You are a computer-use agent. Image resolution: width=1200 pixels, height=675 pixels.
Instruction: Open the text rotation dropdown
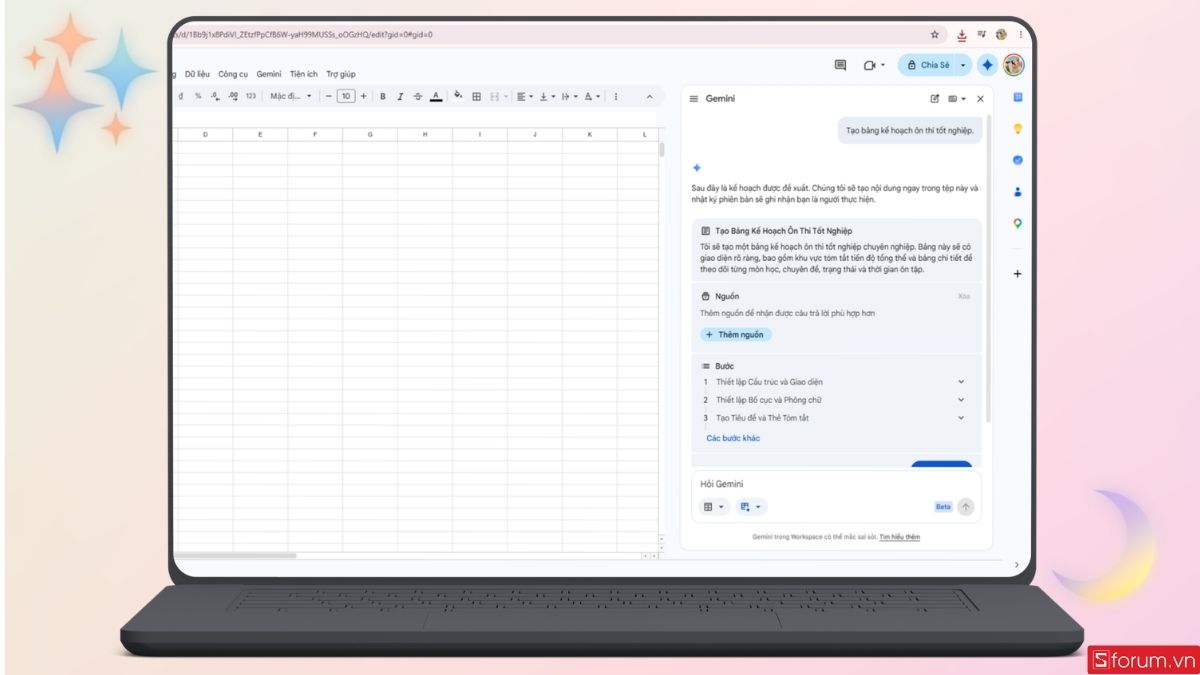[x=592, y=96]
